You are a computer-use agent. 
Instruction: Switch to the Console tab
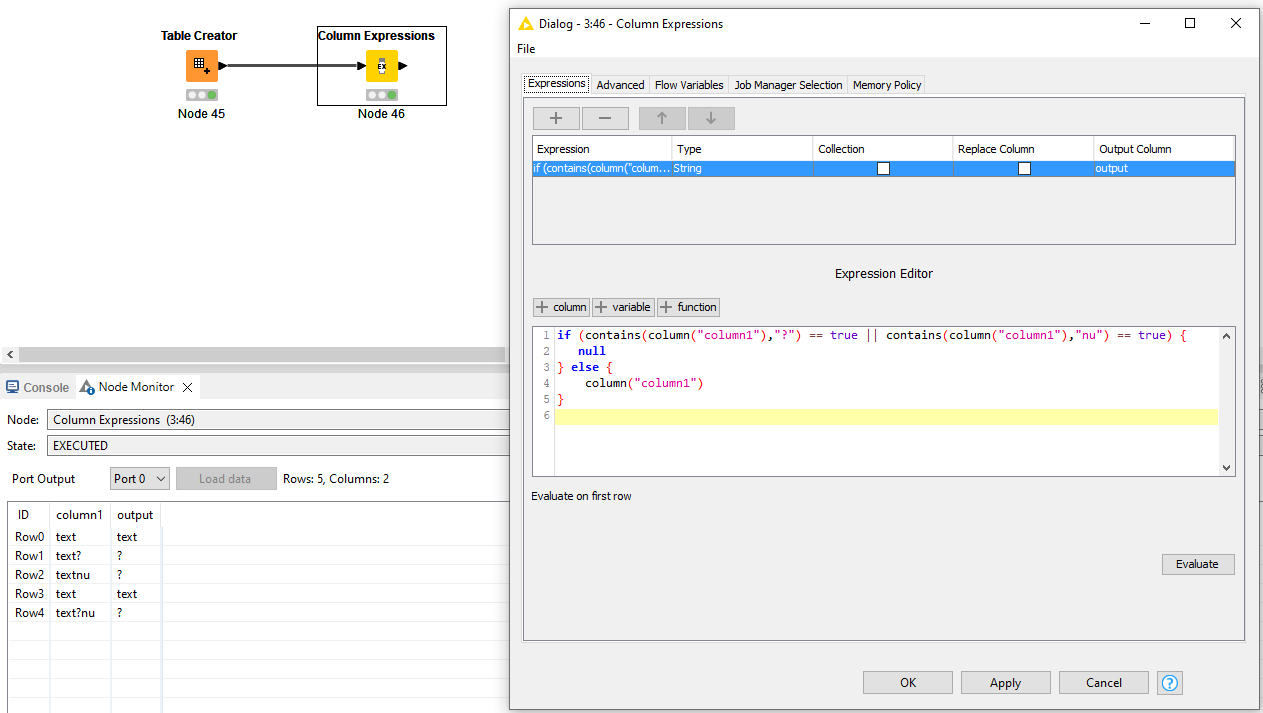[x=38, y=387]
